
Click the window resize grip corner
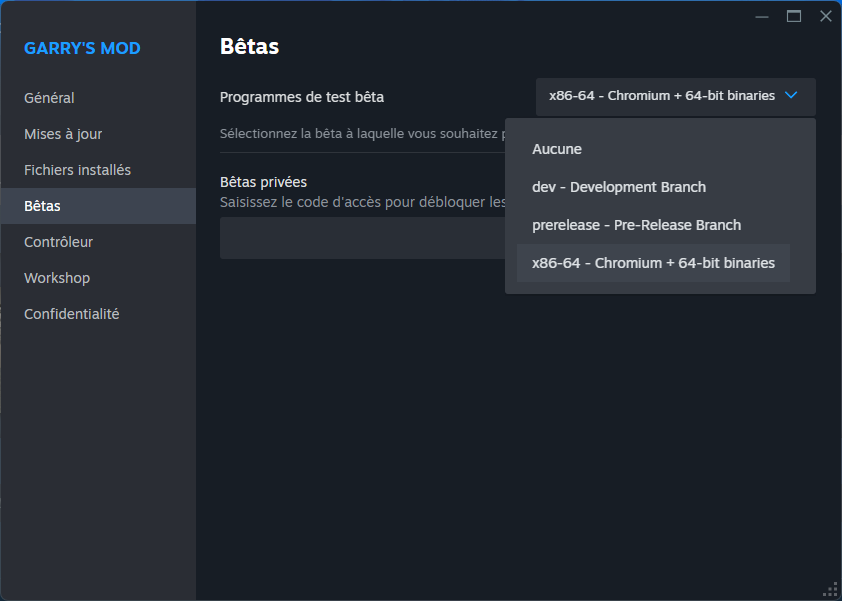(830, 589)
